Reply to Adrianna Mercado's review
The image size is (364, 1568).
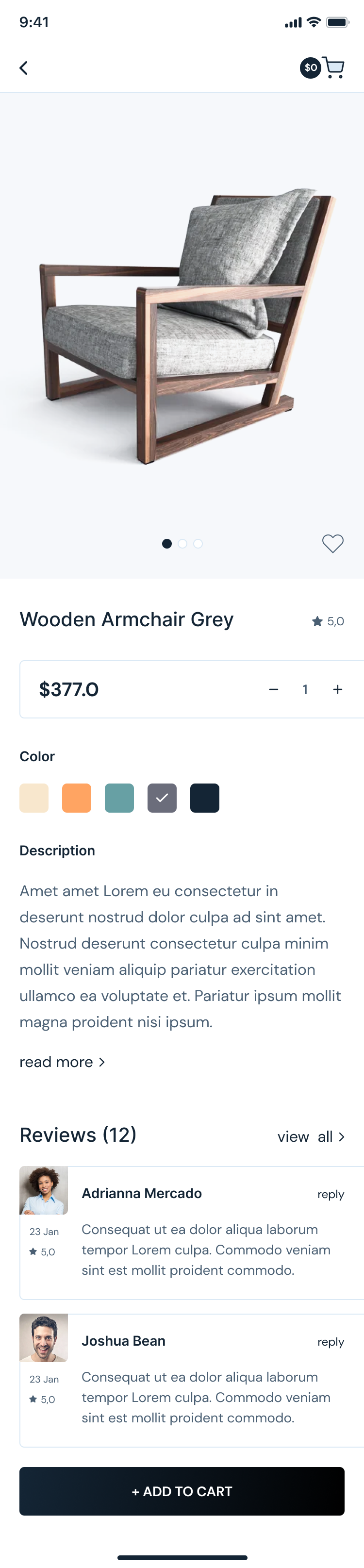(x=331, y=1194)
